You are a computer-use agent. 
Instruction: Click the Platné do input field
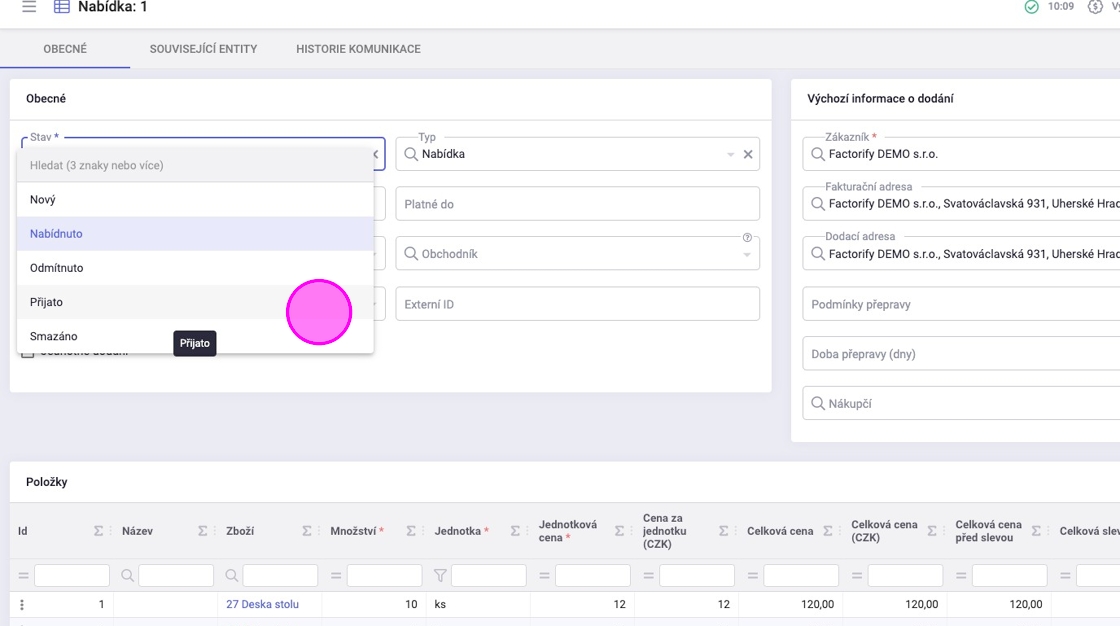tap(577, 204)
